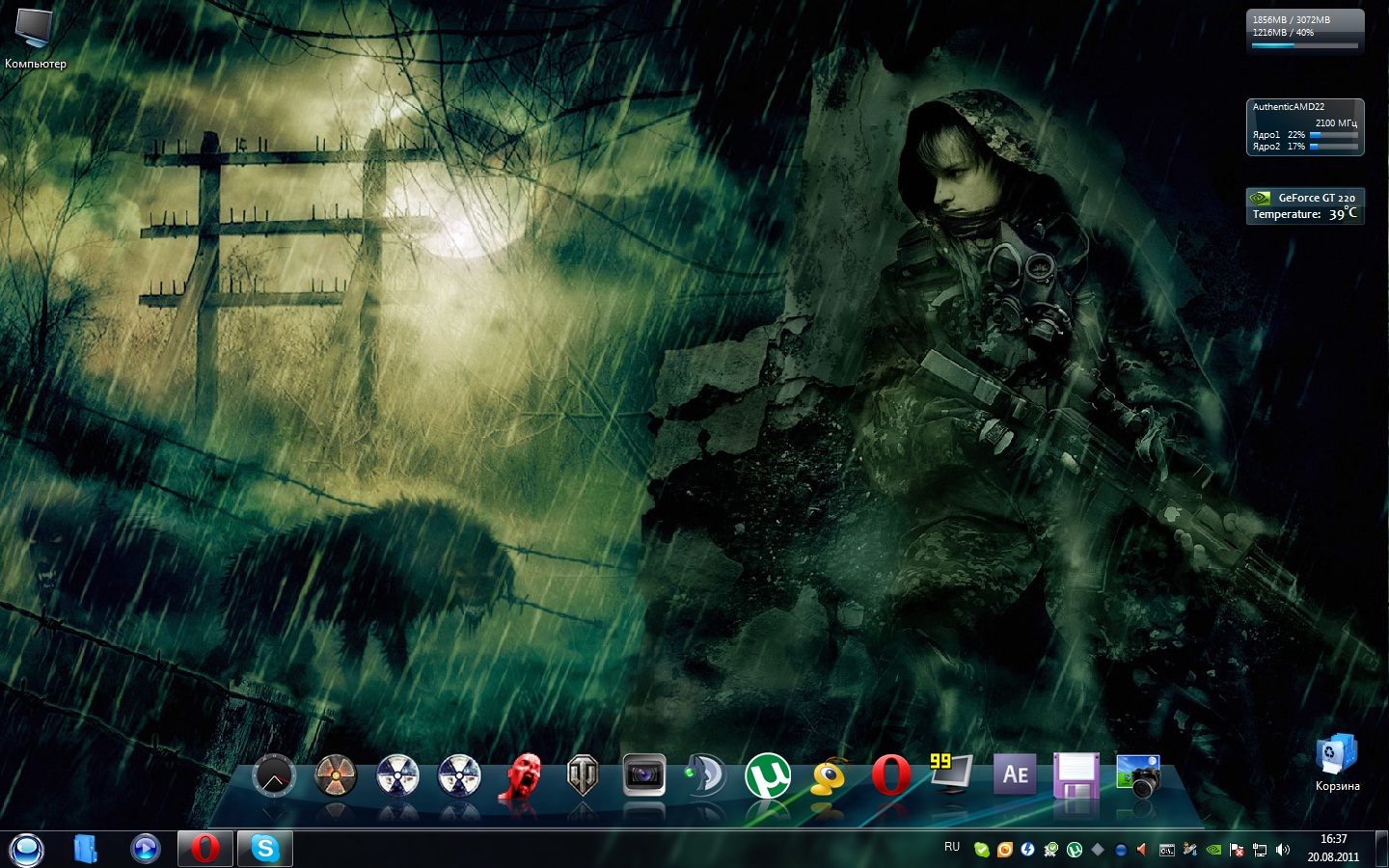Open the media player taskbar button
Viewport: 1389px width, 868px height.
(x=145, y=849)
